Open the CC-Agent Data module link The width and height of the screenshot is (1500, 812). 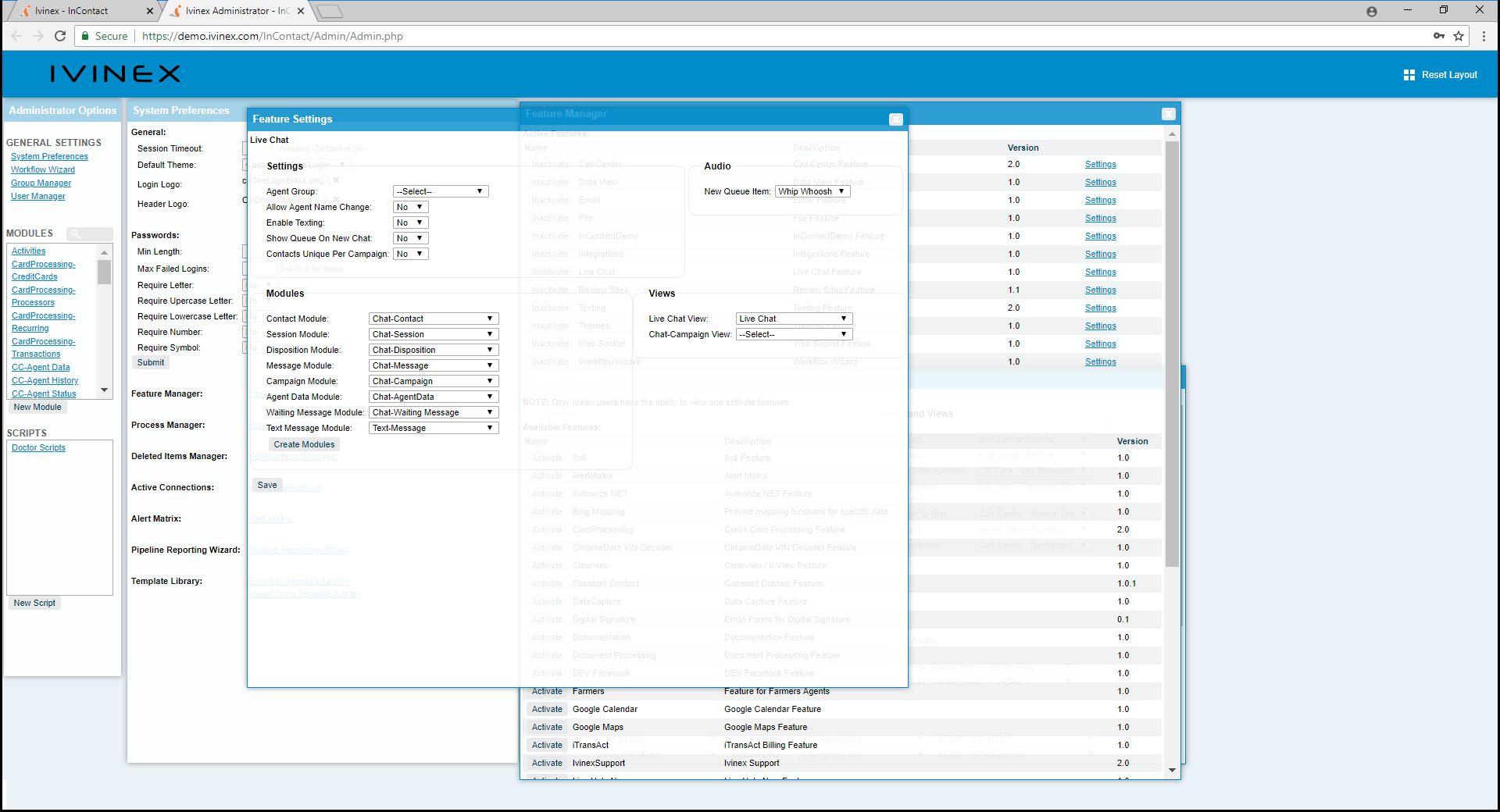[41, 367]
